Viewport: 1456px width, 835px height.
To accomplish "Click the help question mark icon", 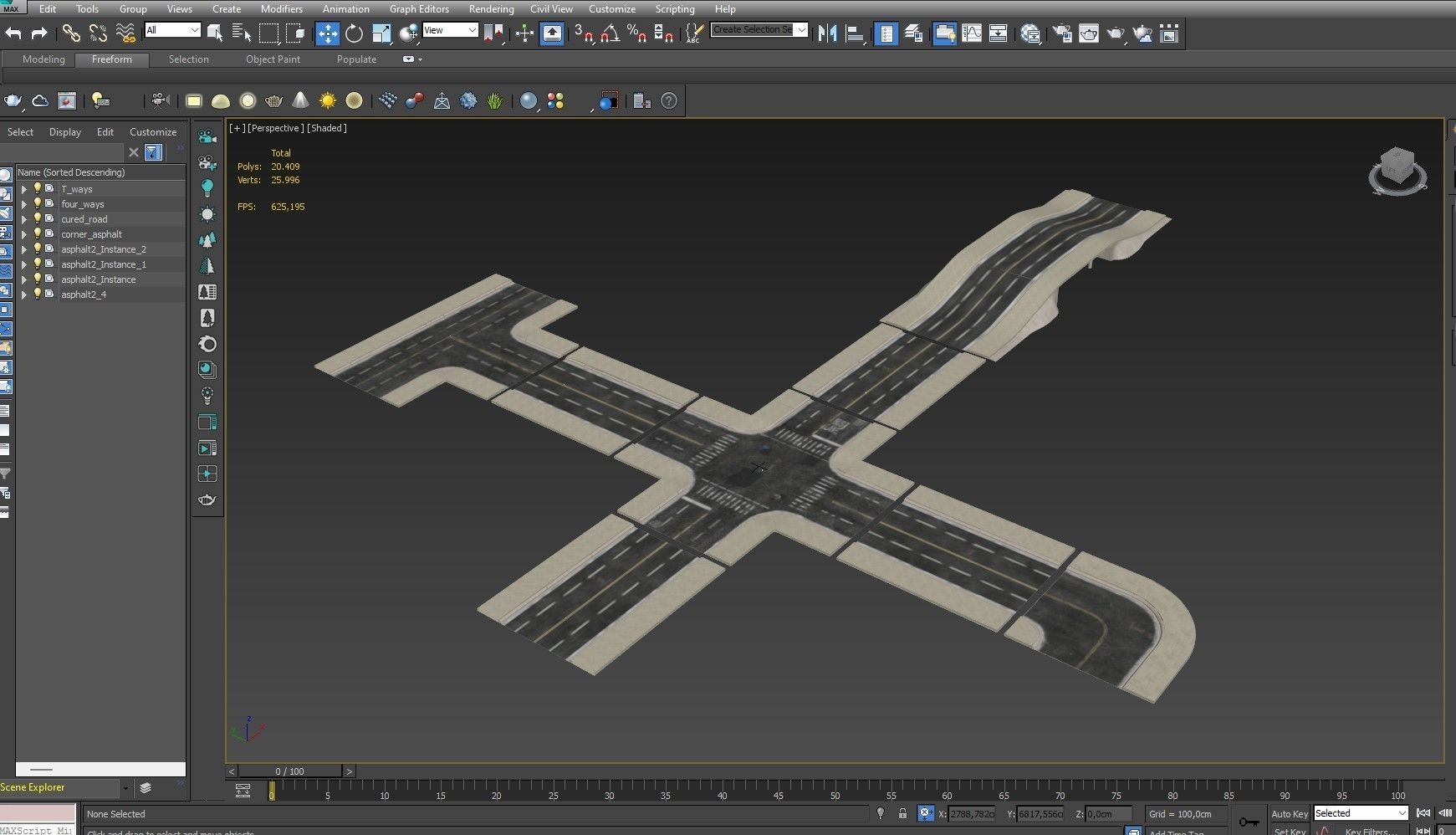I will [669, 101].
